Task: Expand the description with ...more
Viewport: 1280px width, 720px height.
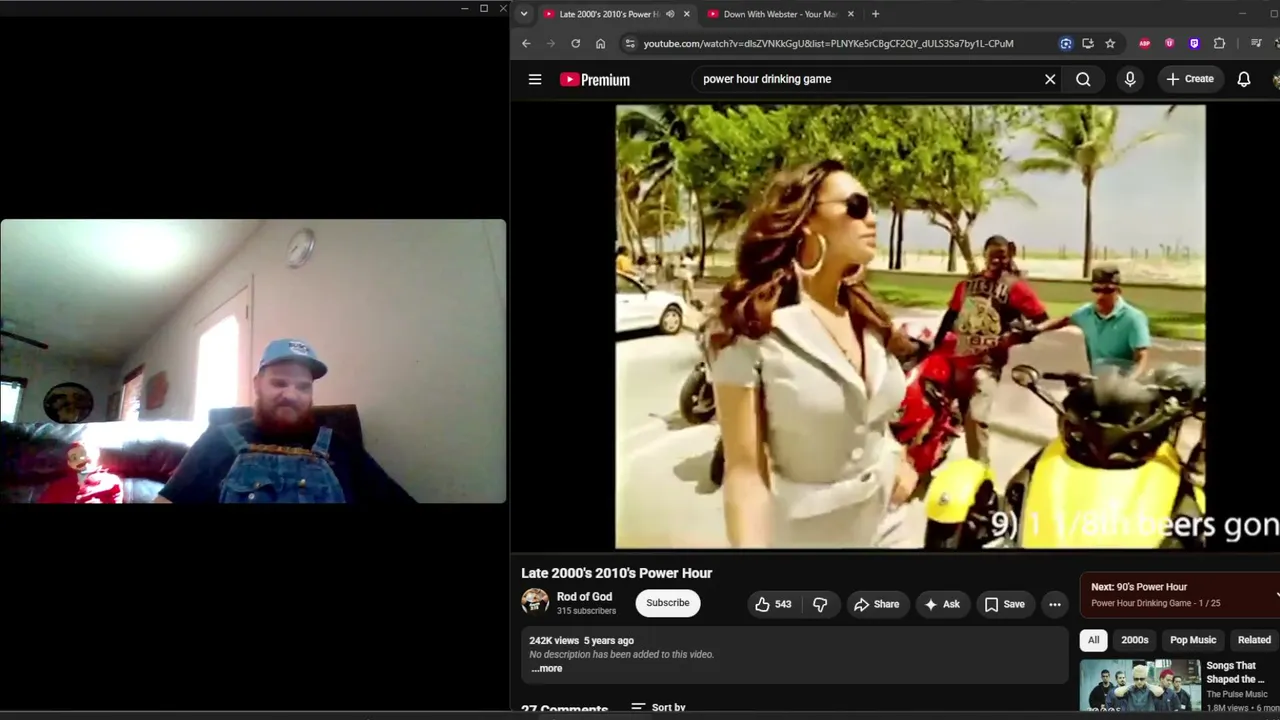Action: pos(546,668)
